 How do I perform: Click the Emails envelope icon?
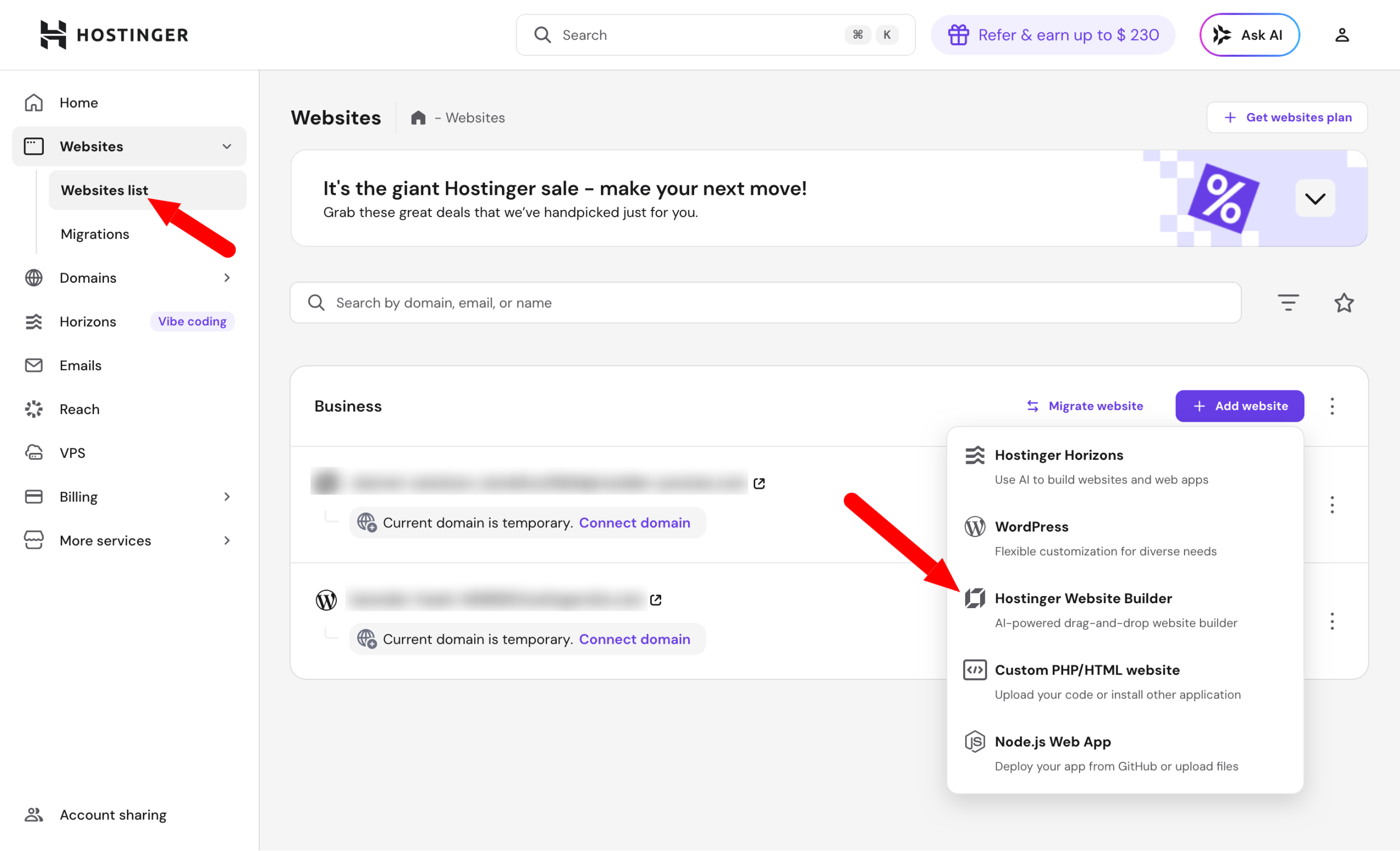click(x=33, y=365)
